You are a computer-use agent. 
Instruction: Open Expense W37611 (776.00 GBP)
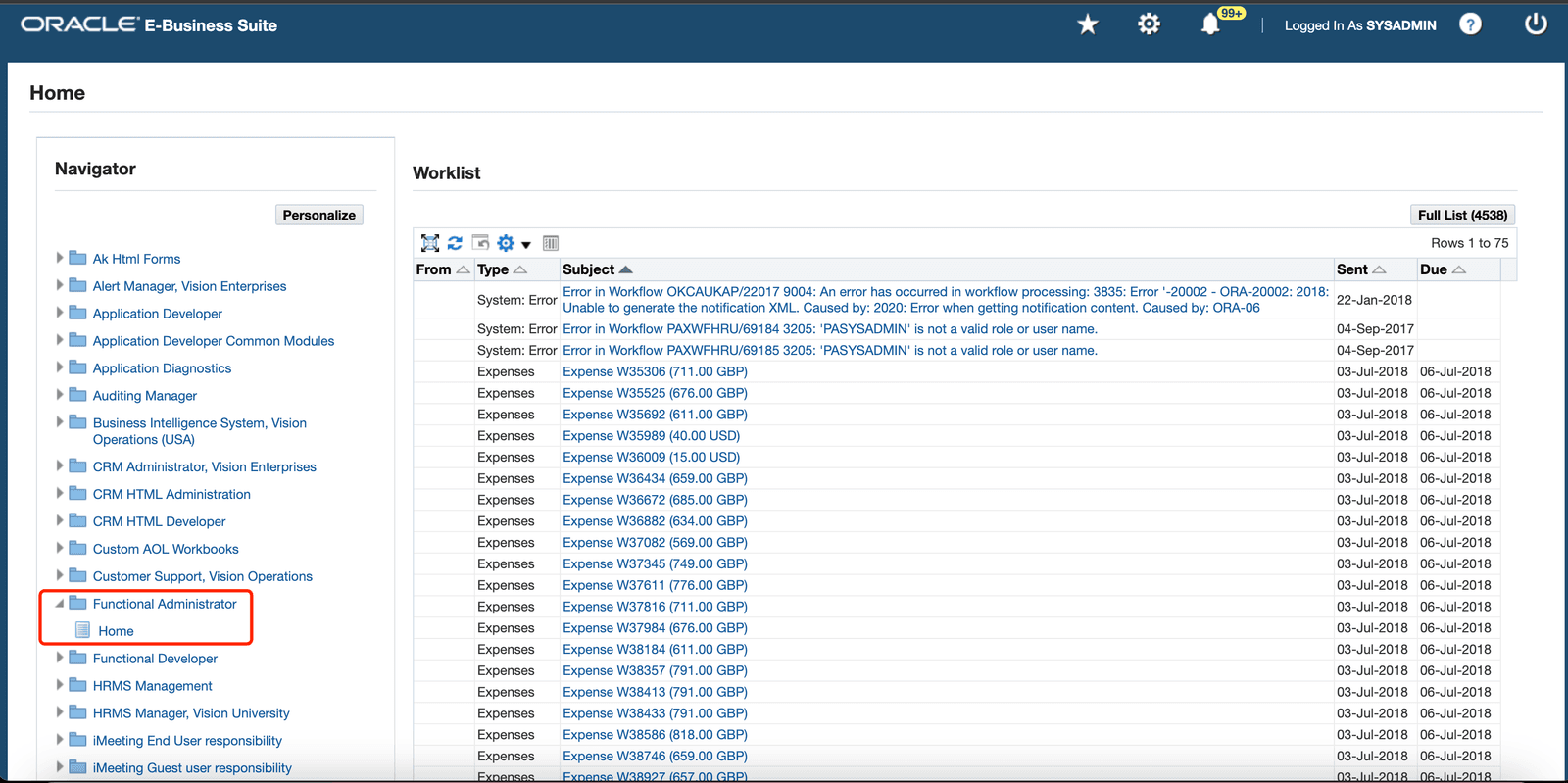[x=655, y=585]
